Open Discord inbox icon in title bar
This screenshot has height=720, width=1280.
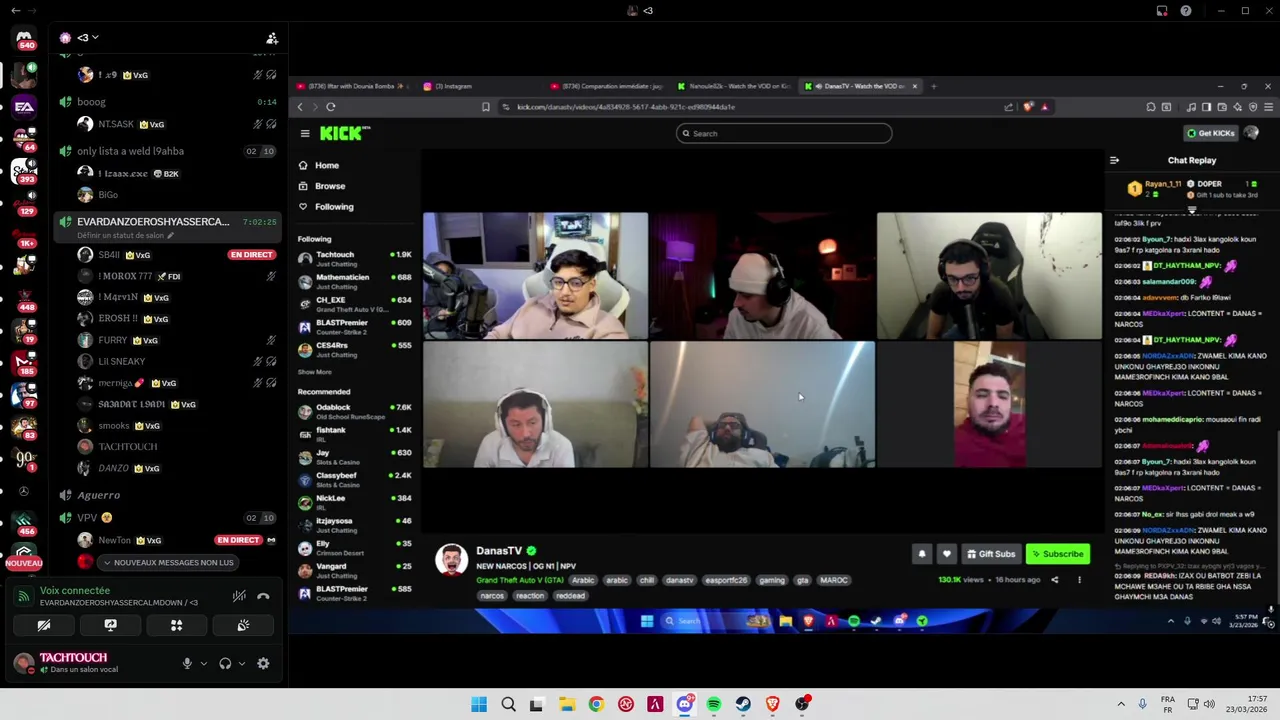[x=1162, y=11]
